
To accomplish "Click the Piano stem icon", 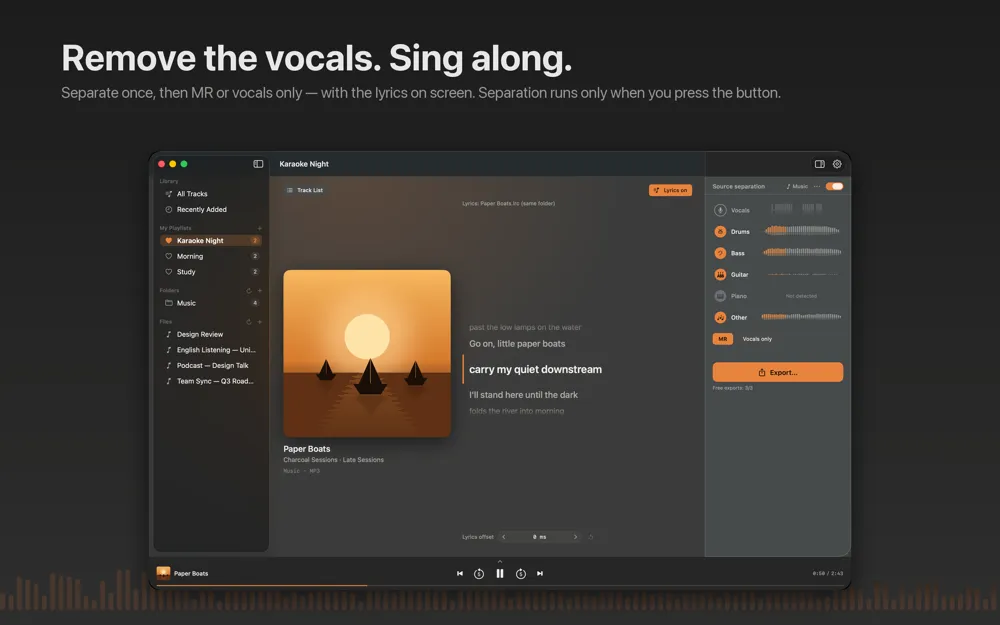I will (720, 296).
